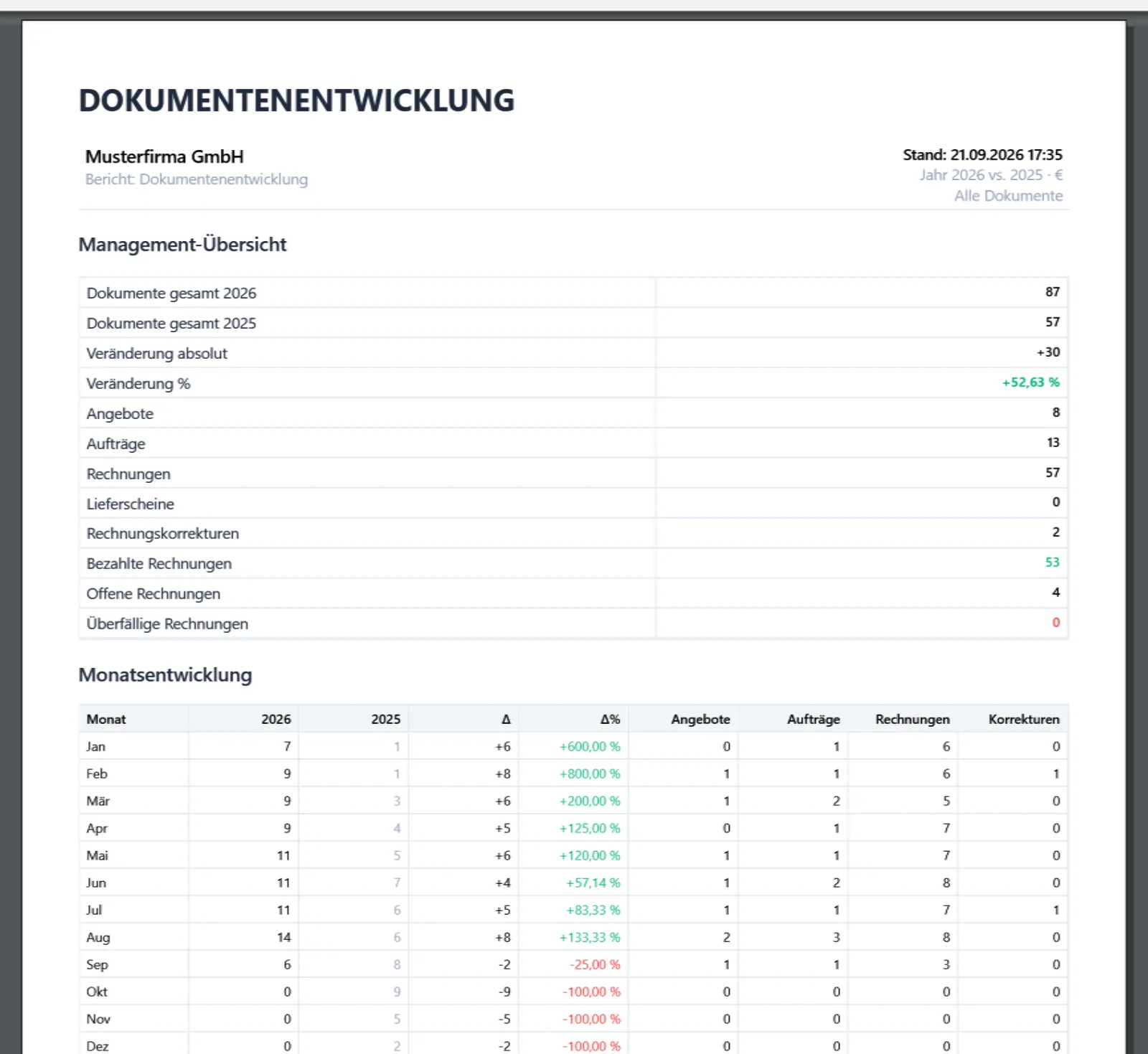The image size is (1148, 1054).
Task: Click the 'Bericht: Dokumentenentwicklung' subtitle
Action: [x=197, y=179]
